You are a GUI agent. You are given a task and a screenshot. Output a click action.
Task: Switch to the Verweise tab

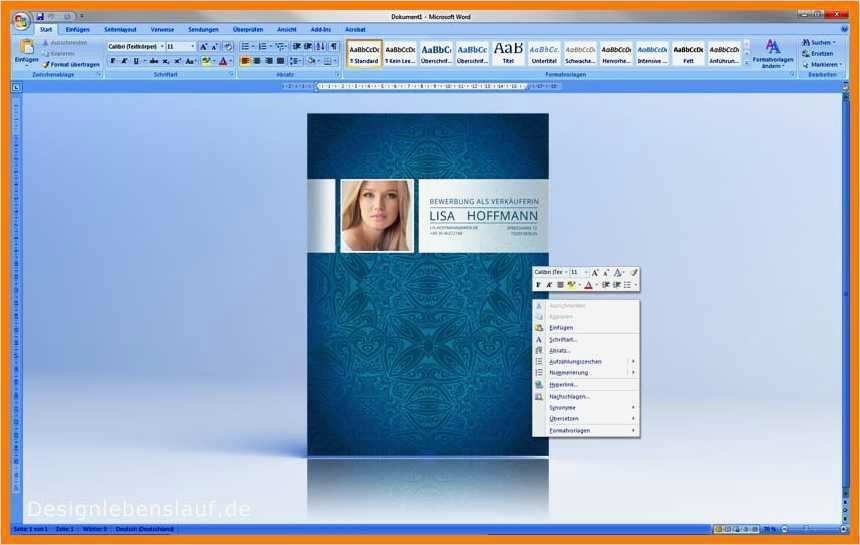(162, 30)
